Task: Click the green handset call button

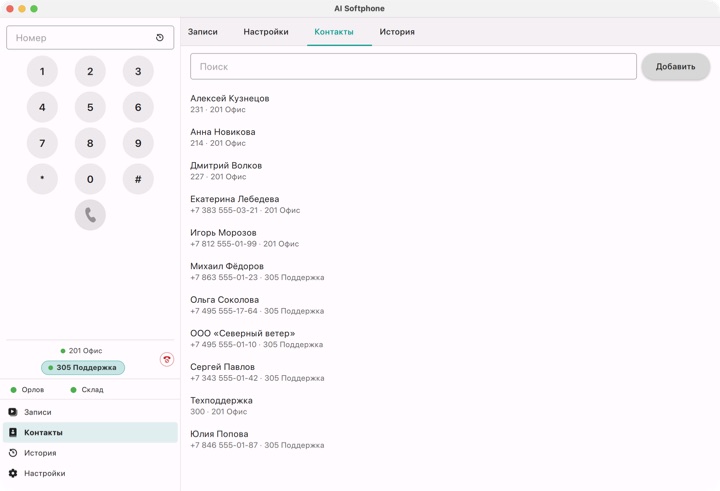Action: pyautogui.click(x=90, y=215)
